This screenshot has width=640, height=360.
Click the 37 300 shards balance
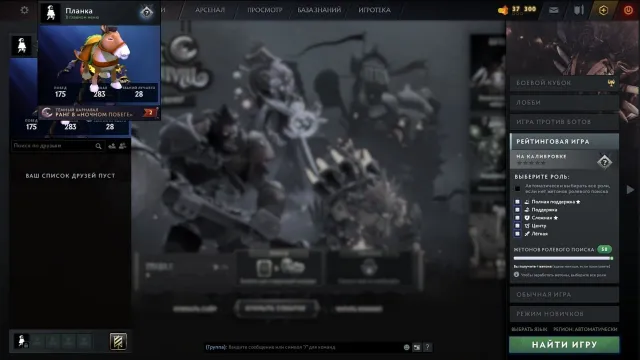(x=524, y=9)
